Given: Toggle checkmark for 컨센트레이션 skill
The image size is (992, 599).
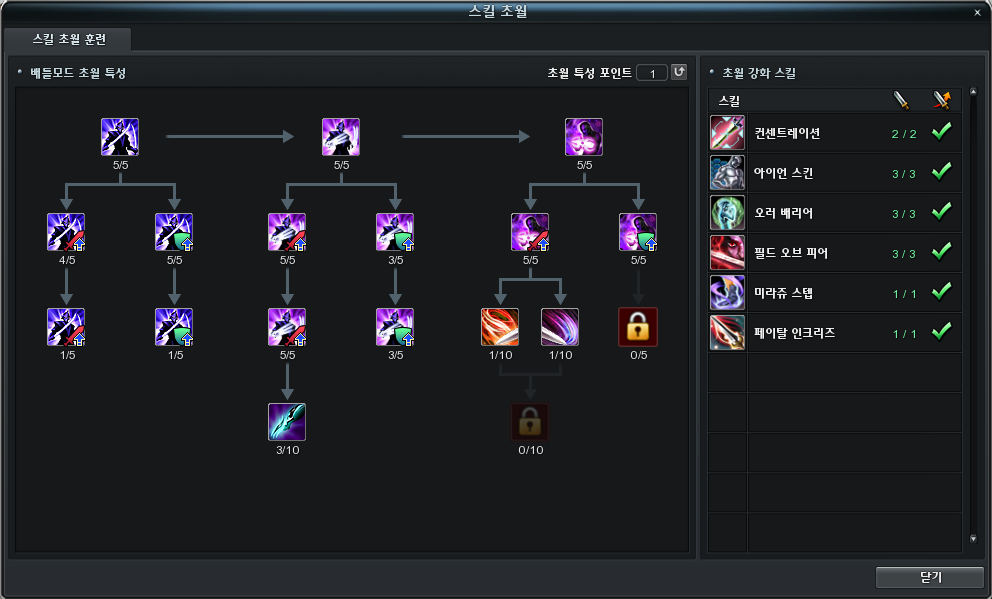Looking at the screenshot, I should 941,132.
